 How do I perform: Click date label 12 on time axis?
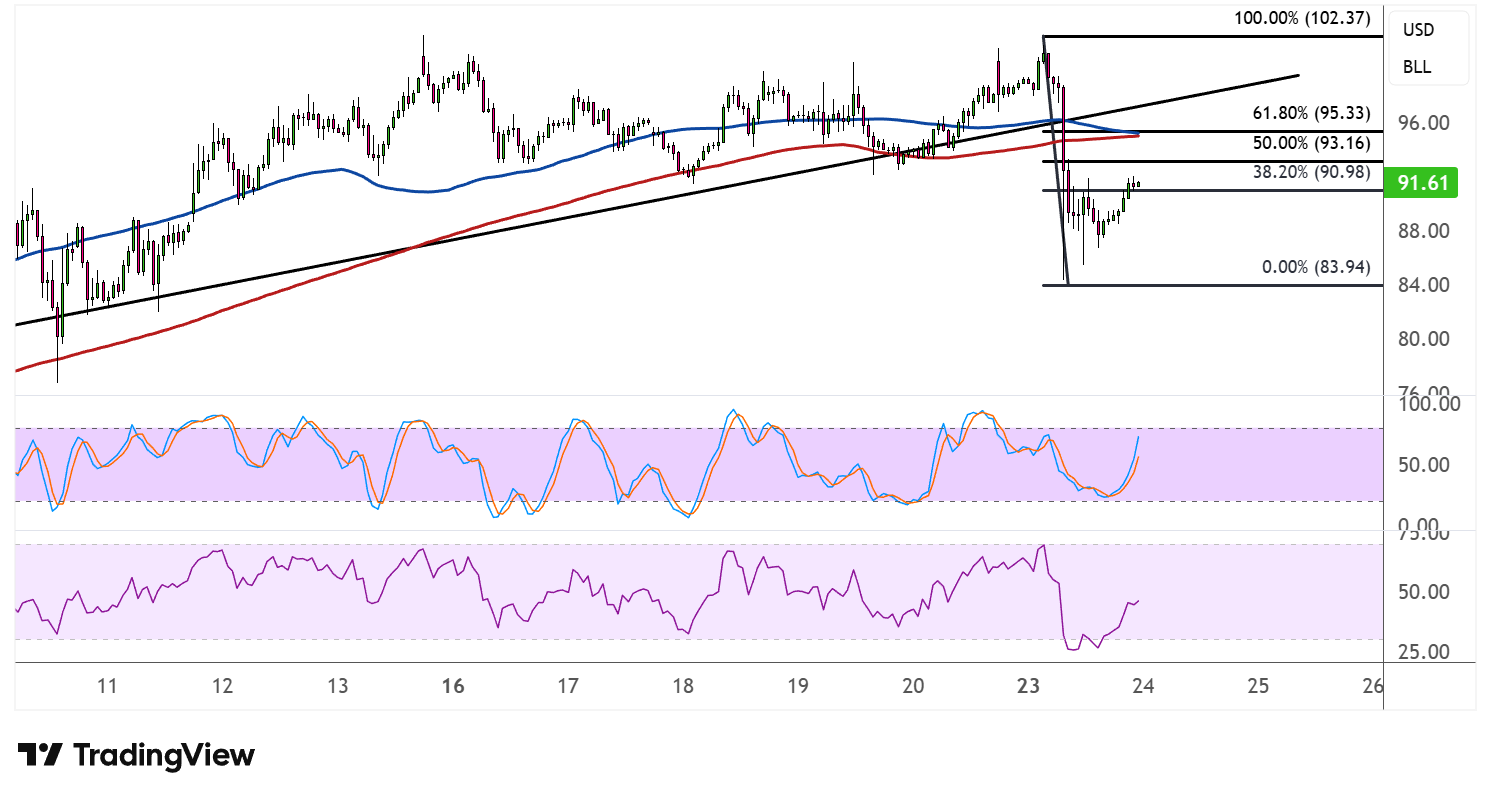222,687
